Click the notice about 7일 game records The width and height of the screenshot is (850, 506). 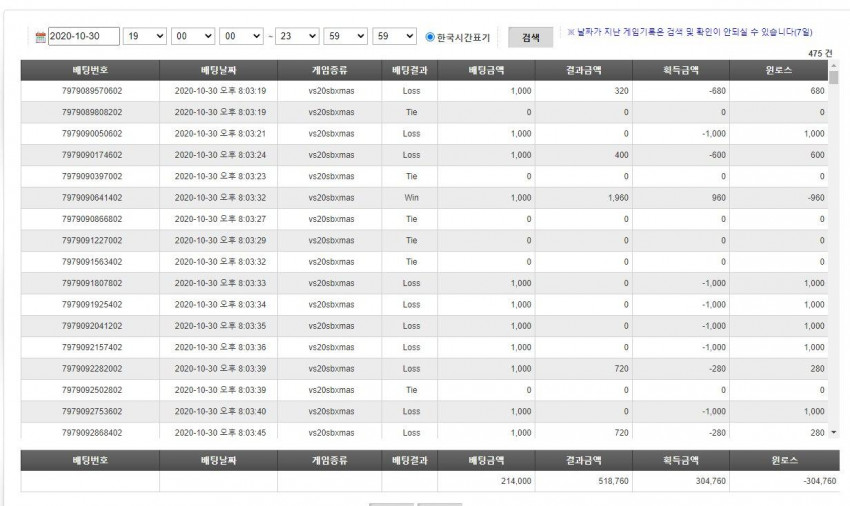pos(690,32)
